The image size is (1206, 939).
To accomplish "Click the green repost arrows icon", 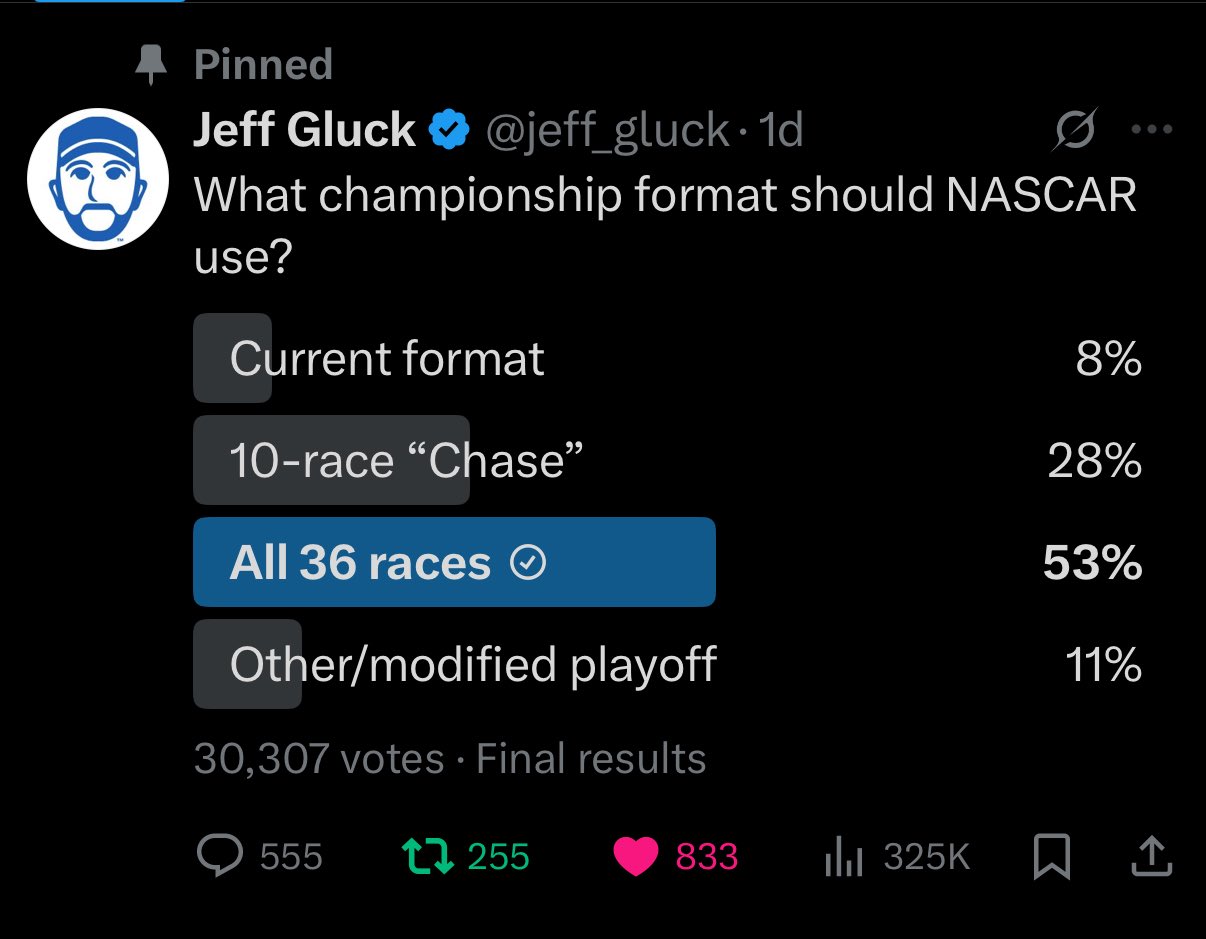I will (x=427, y=856).
